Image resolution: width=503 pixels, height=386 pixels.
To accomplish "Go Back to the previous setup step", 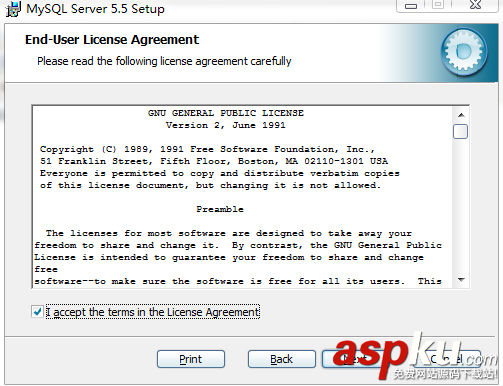I will coord(282,359).
